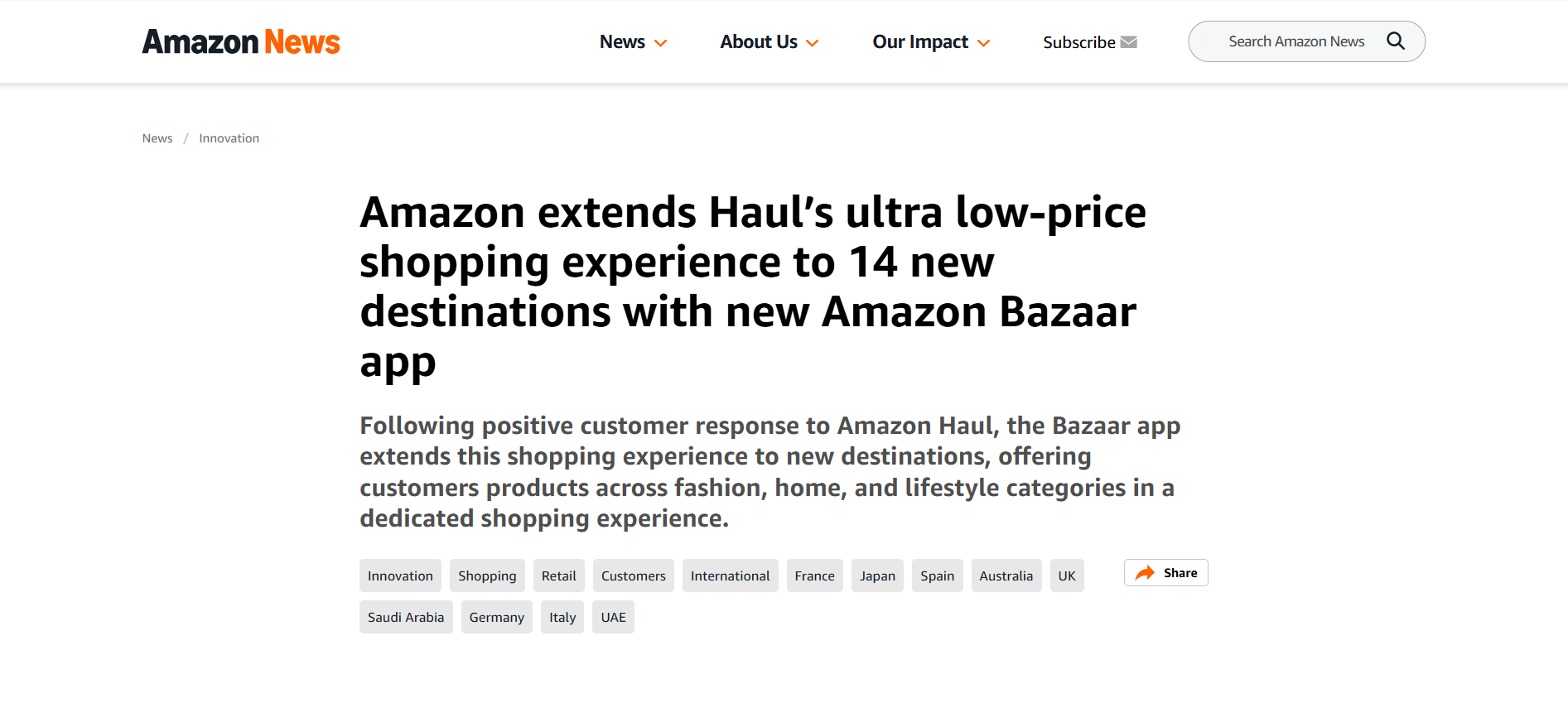This screenshot has width=1568, height=708.
Task: Expand the News dropdown menu
Action: tap(633, 42)
